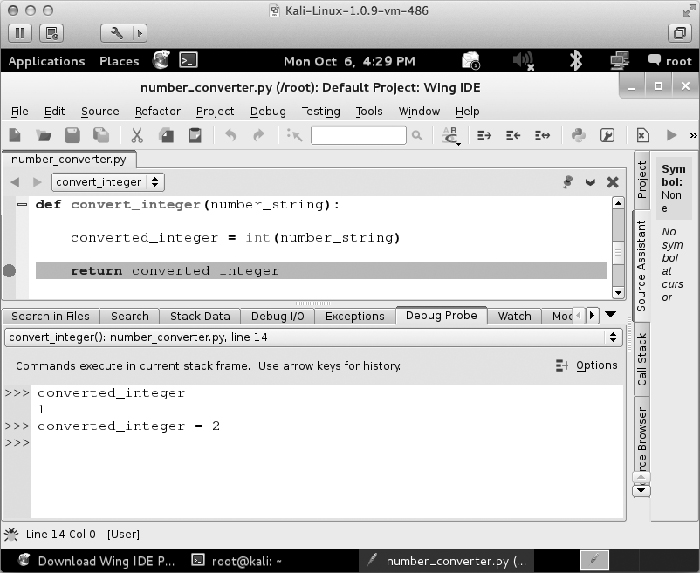
Task: Save the file with the floppy icon
Action: [72, 135]
